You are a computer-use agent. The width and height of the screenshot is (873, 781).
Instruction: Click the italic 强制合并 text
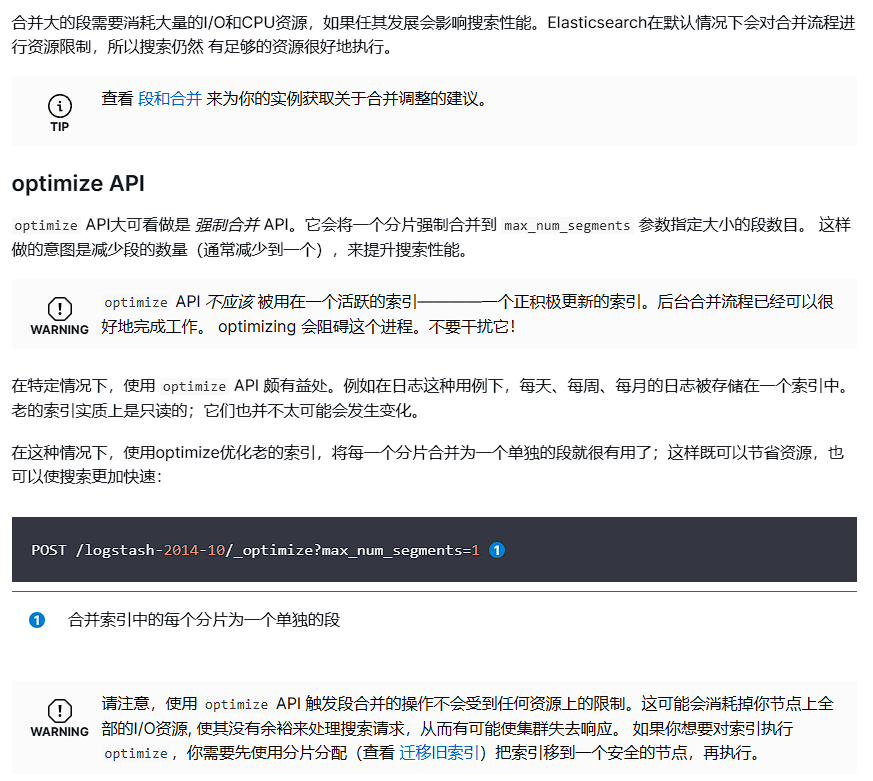(x=227, y=225)
